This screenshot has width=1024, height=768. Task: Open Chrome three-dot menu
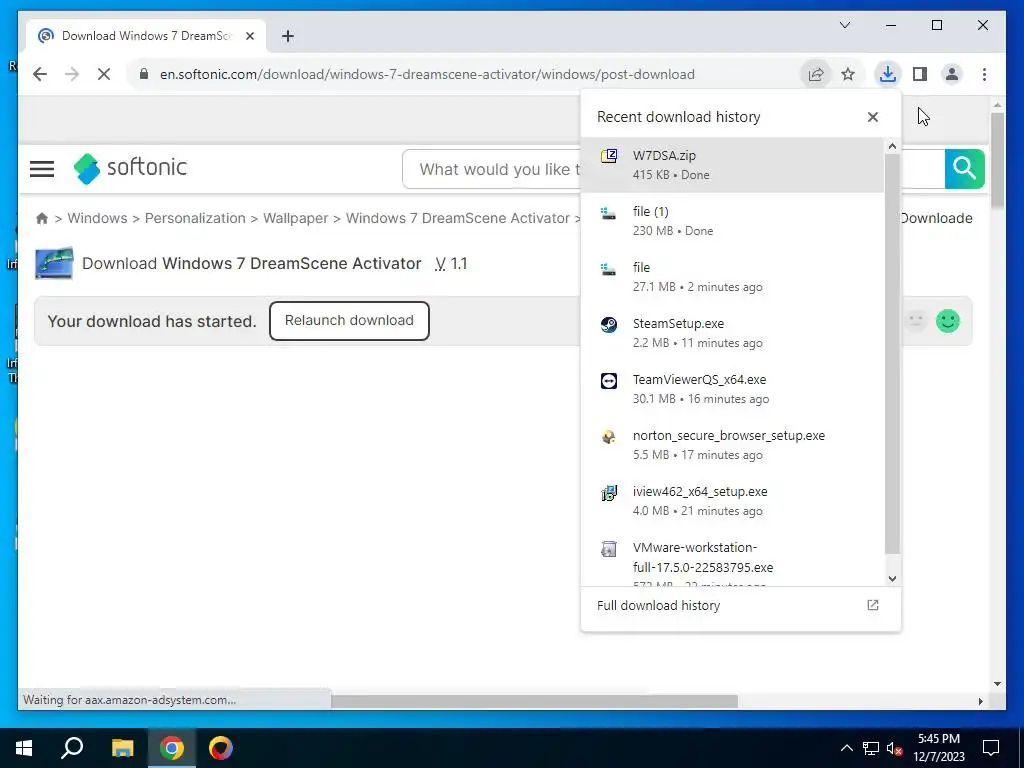[984, 74]
